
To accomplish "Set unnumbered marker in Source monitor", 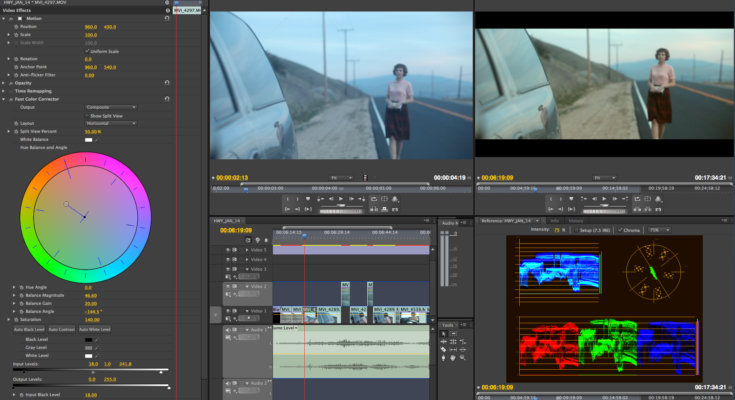I will [308, 199].
